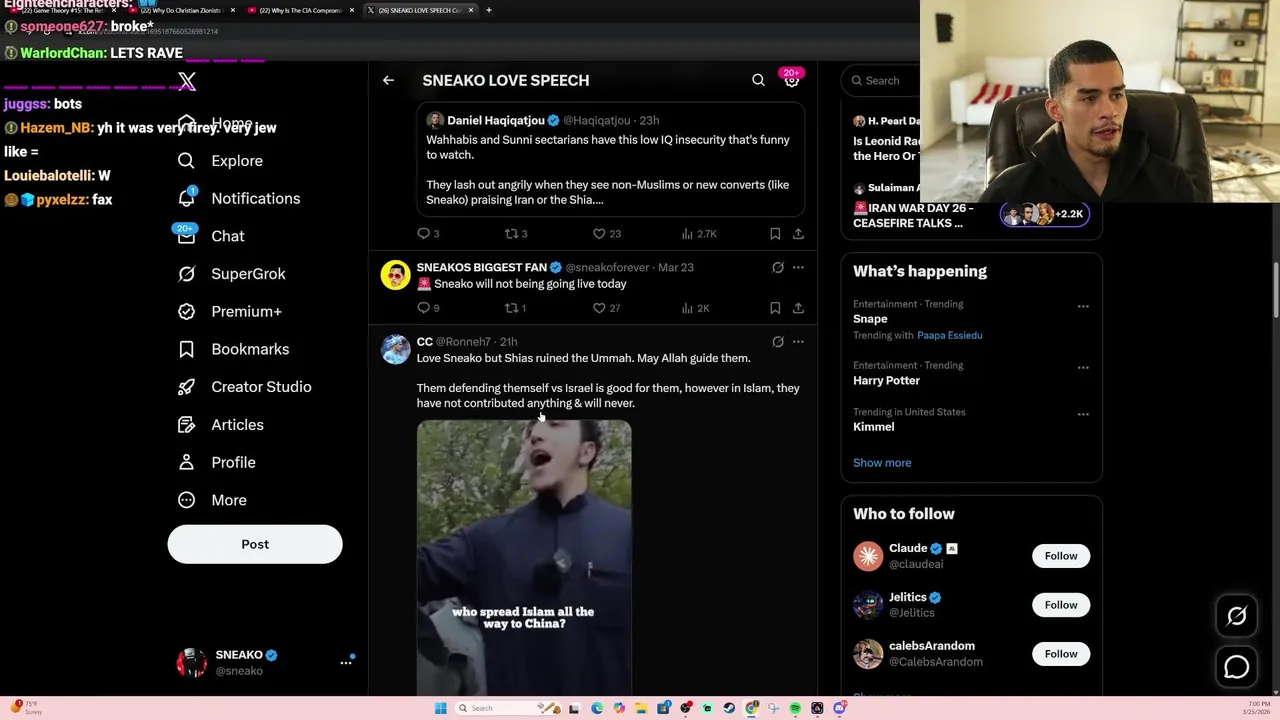Screen dimensions: 1280x720
Task: Follow the calebsArandom account
Action: click(1061, 654)
